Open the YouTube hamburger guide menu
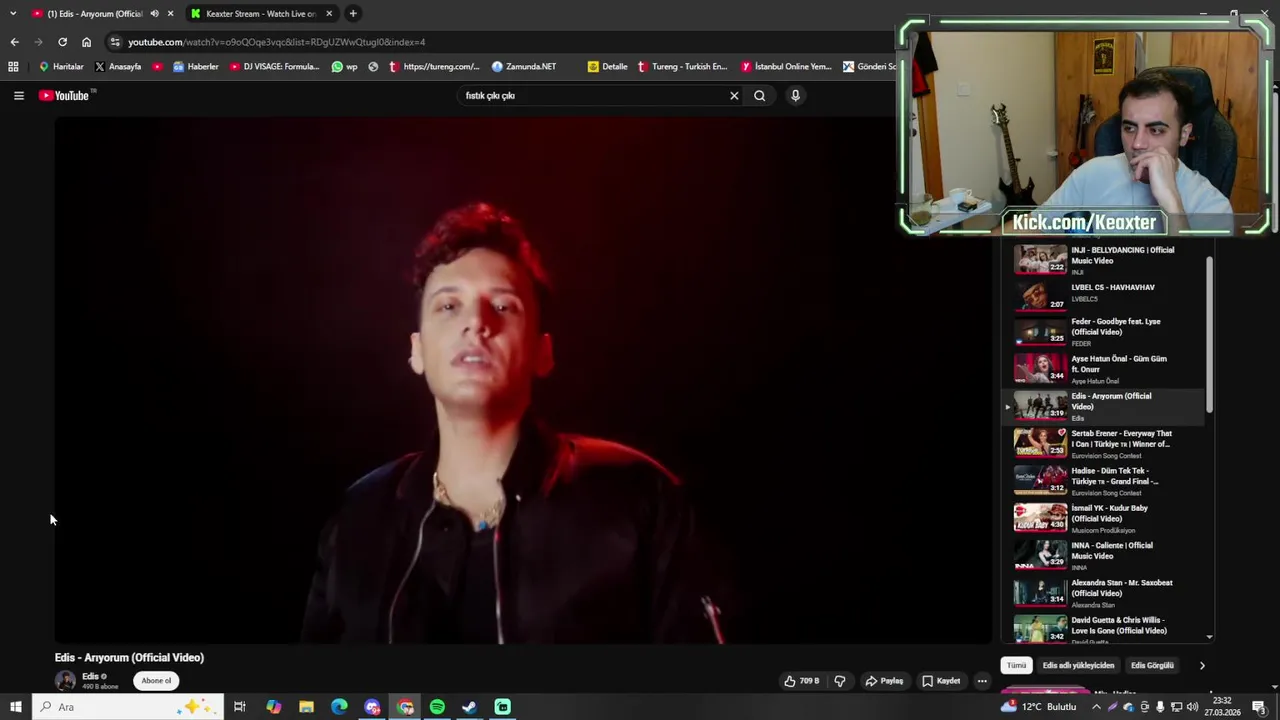 [18, 96]
